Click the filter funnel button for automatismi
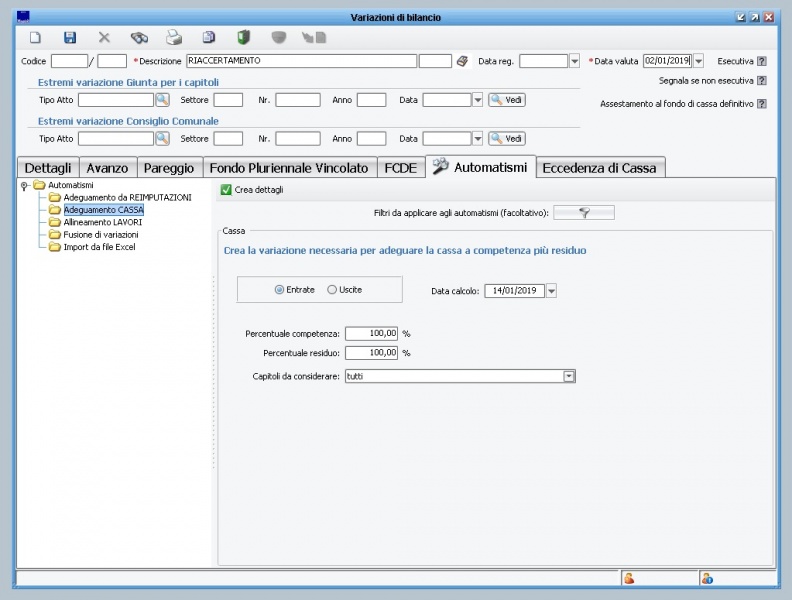This screenshot has width=792, height=600. [x=584, y=212]
